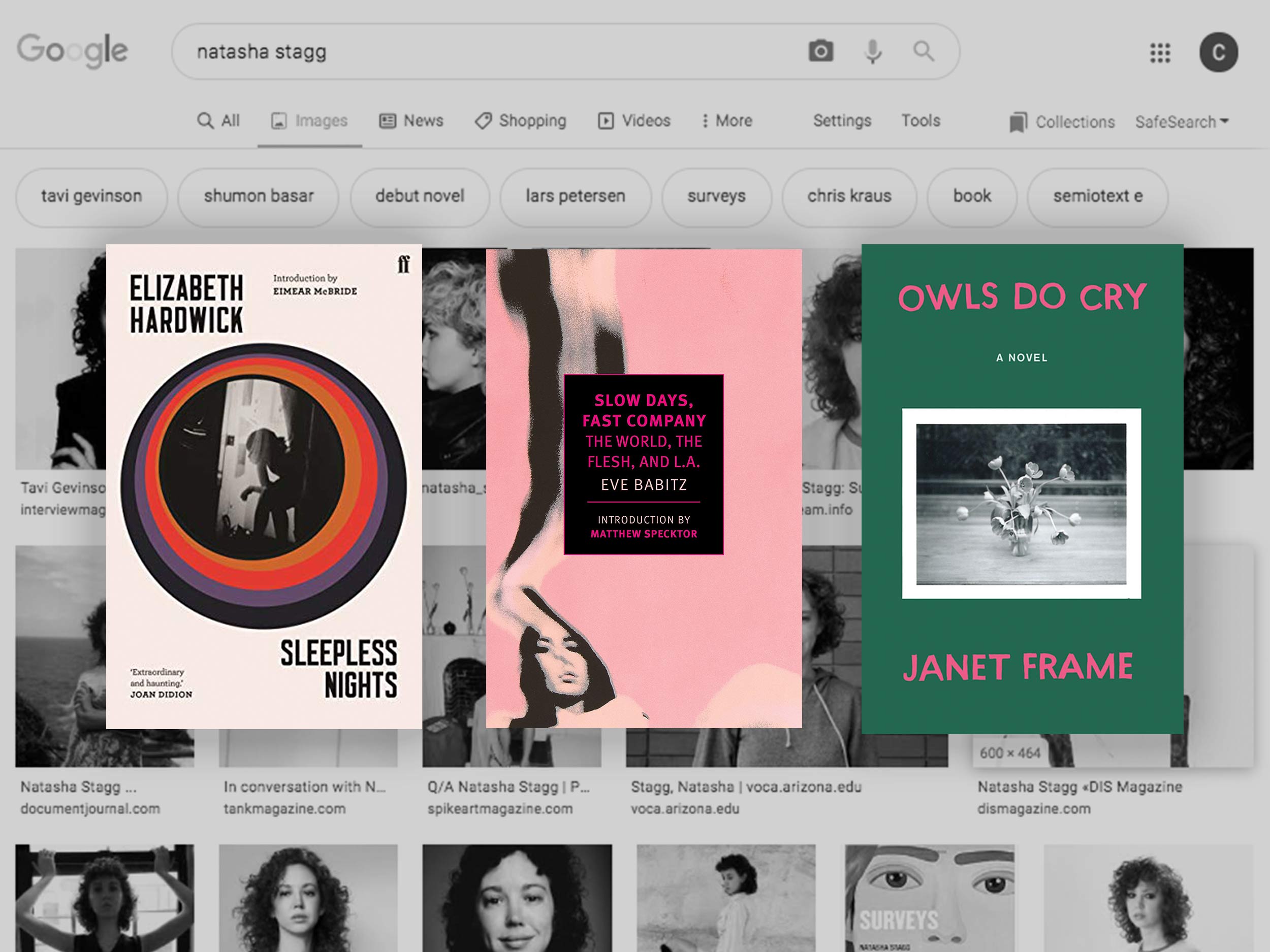
Task: Switch to the All tab
Action: click(x=219, y=120)
